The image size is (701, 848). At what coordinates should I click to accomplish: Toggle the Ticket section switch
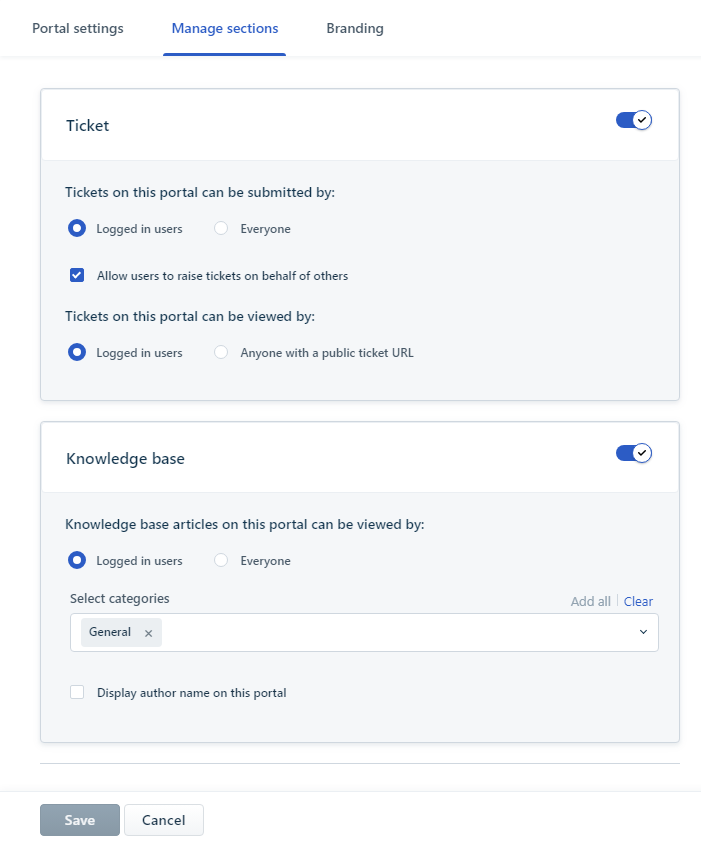pyautogui.click(x=633, y=120)
